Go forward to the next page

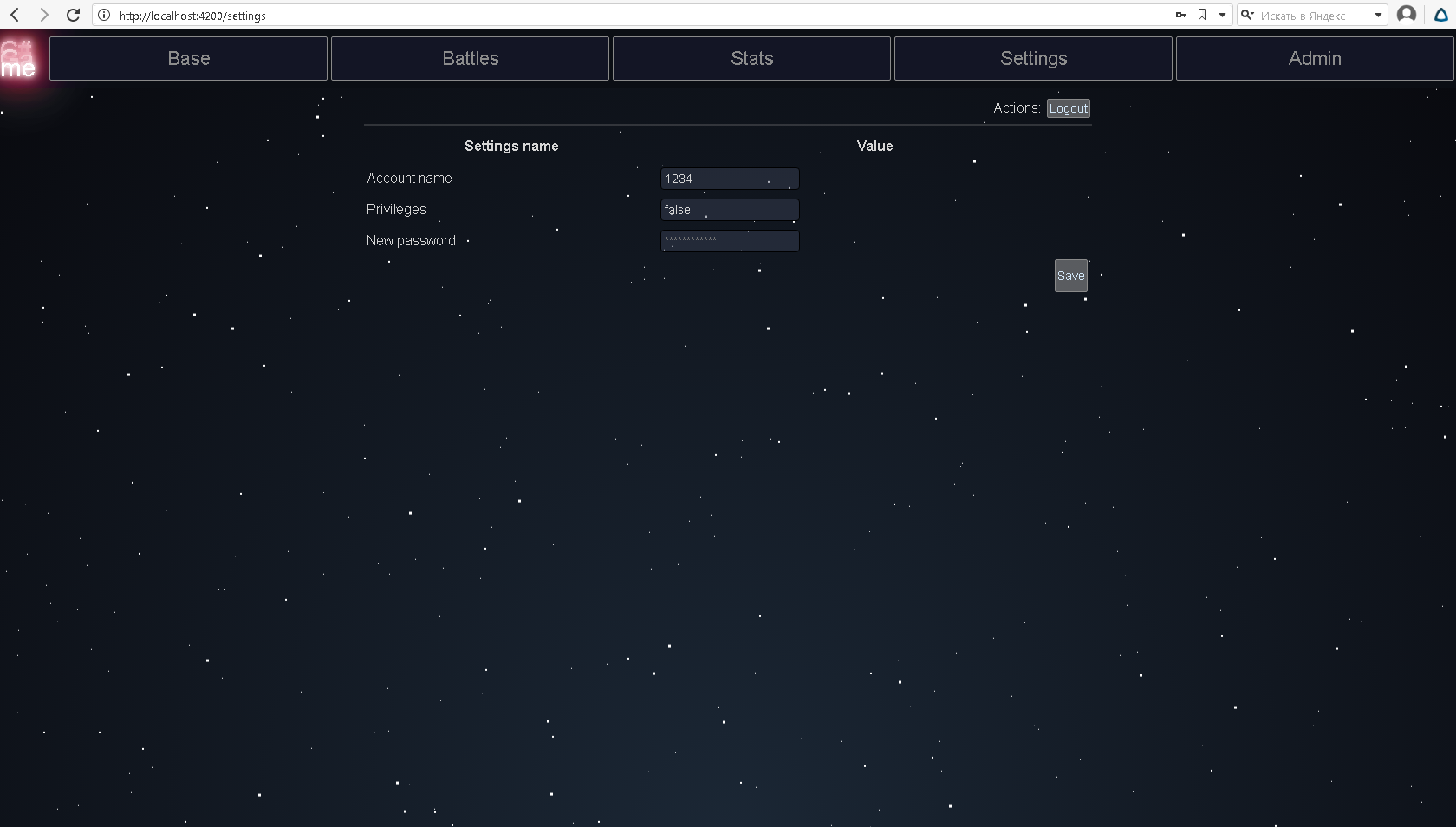click(x=44, y=15)
